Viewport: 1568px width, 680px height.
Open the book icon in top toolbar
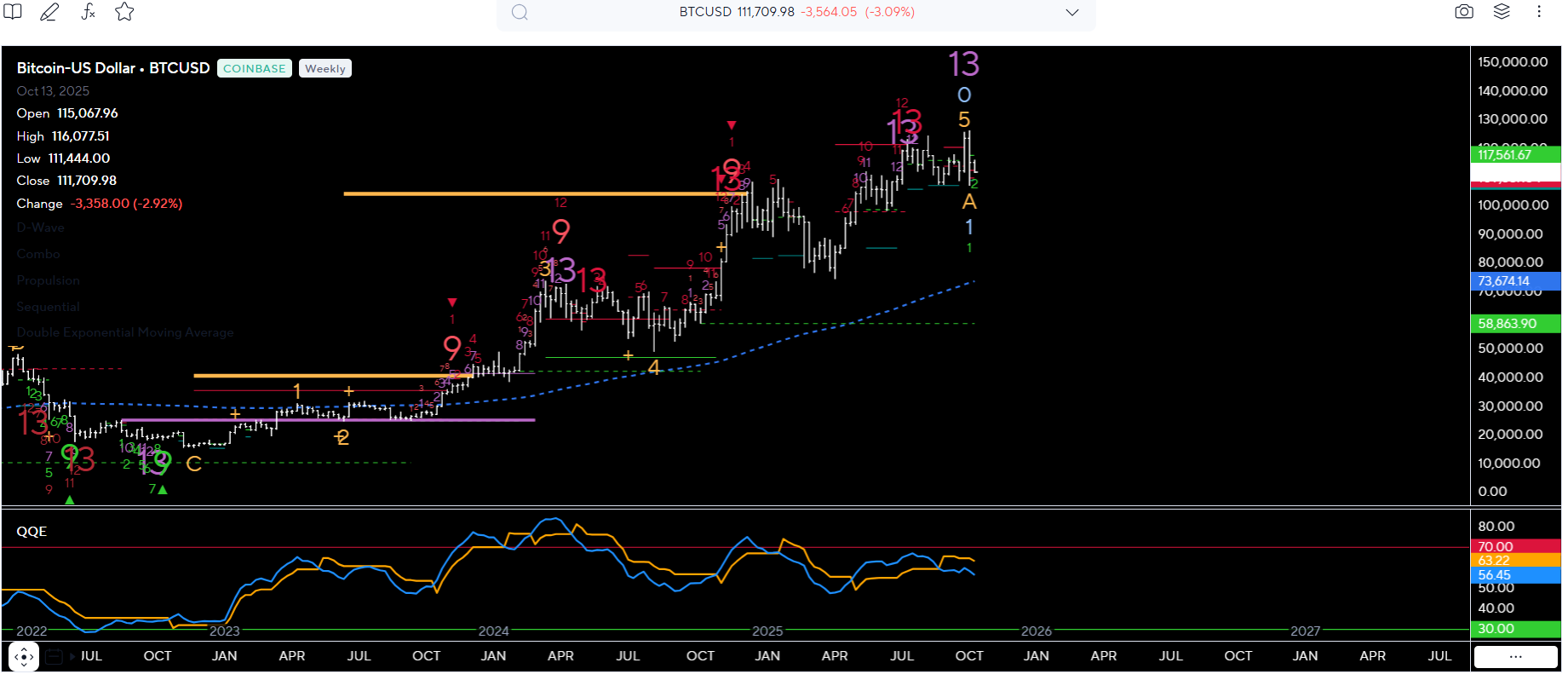point(13,12)
